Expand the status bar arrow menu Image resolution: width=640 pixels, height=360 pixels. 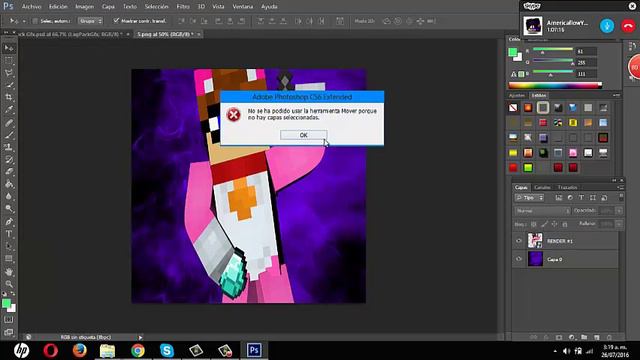pyautogui.click(x=140, y=338)
